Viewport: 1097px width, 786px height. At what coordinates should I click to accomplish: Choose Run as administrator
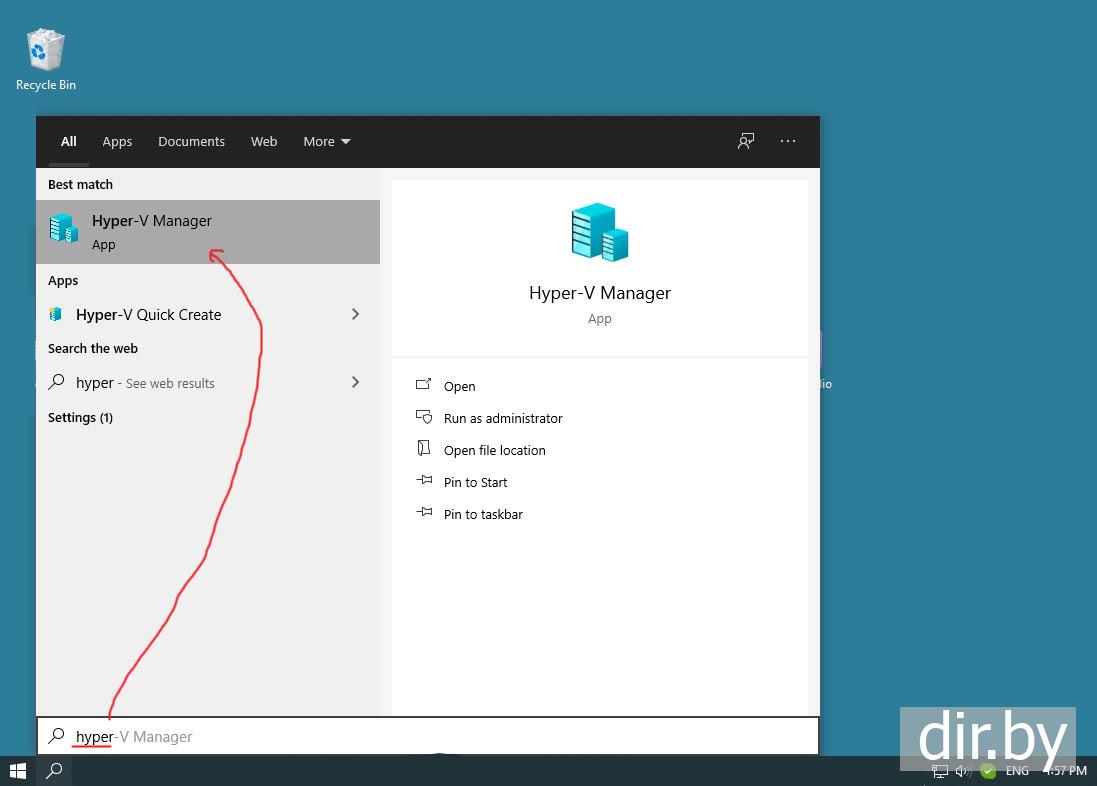502,418
